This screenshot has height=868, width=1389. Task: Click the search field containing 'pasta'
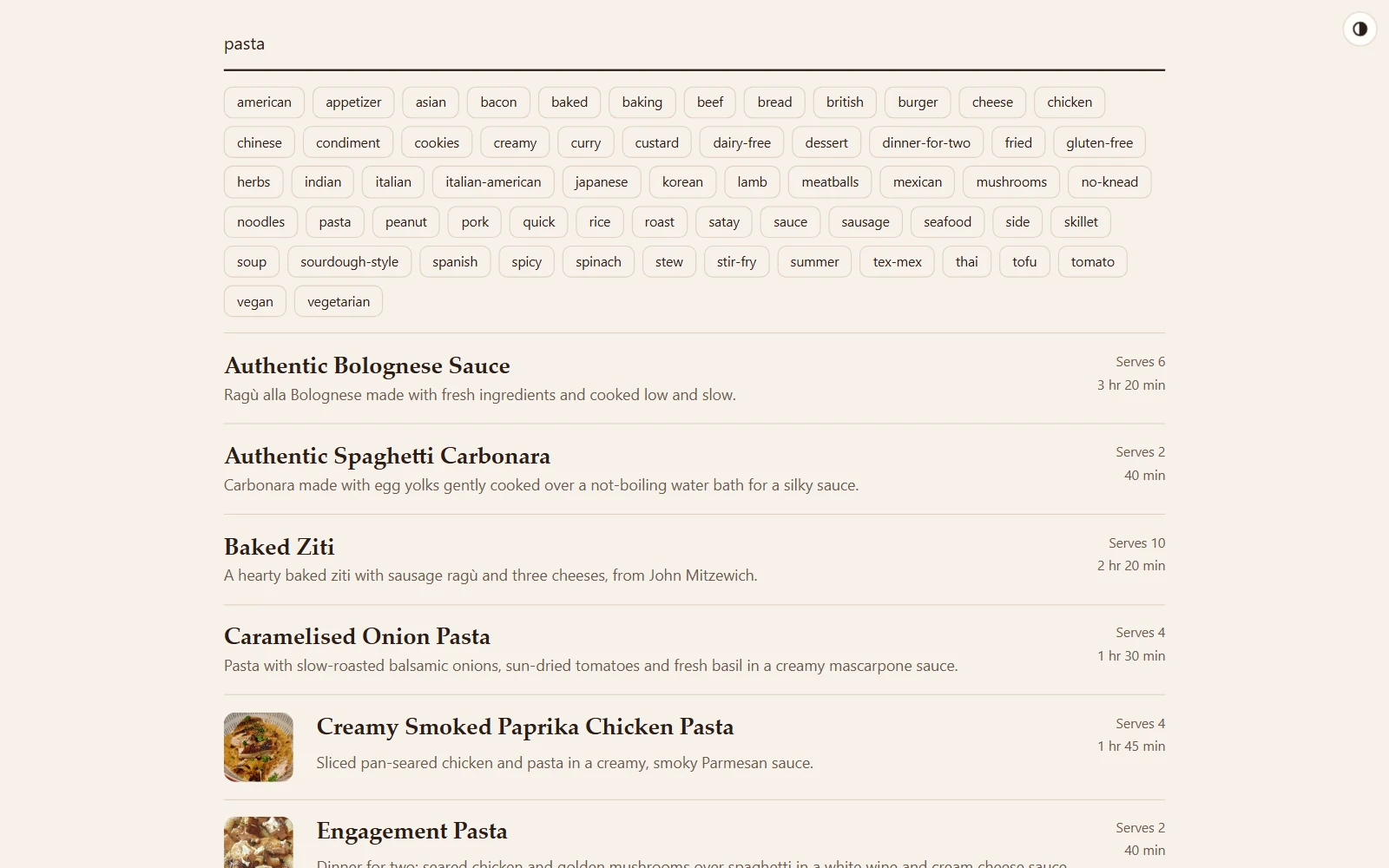694,44
